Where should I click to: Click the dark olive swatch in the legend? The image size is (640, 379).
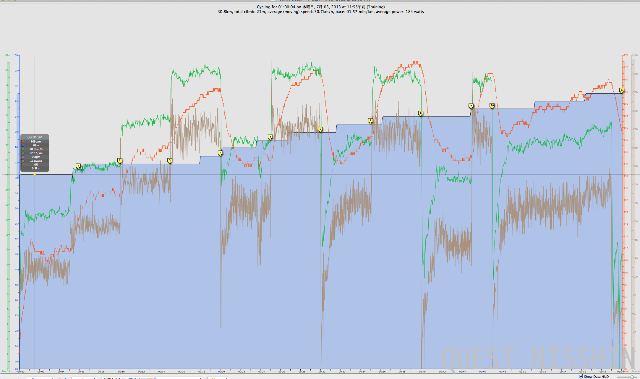click(22, 164)
